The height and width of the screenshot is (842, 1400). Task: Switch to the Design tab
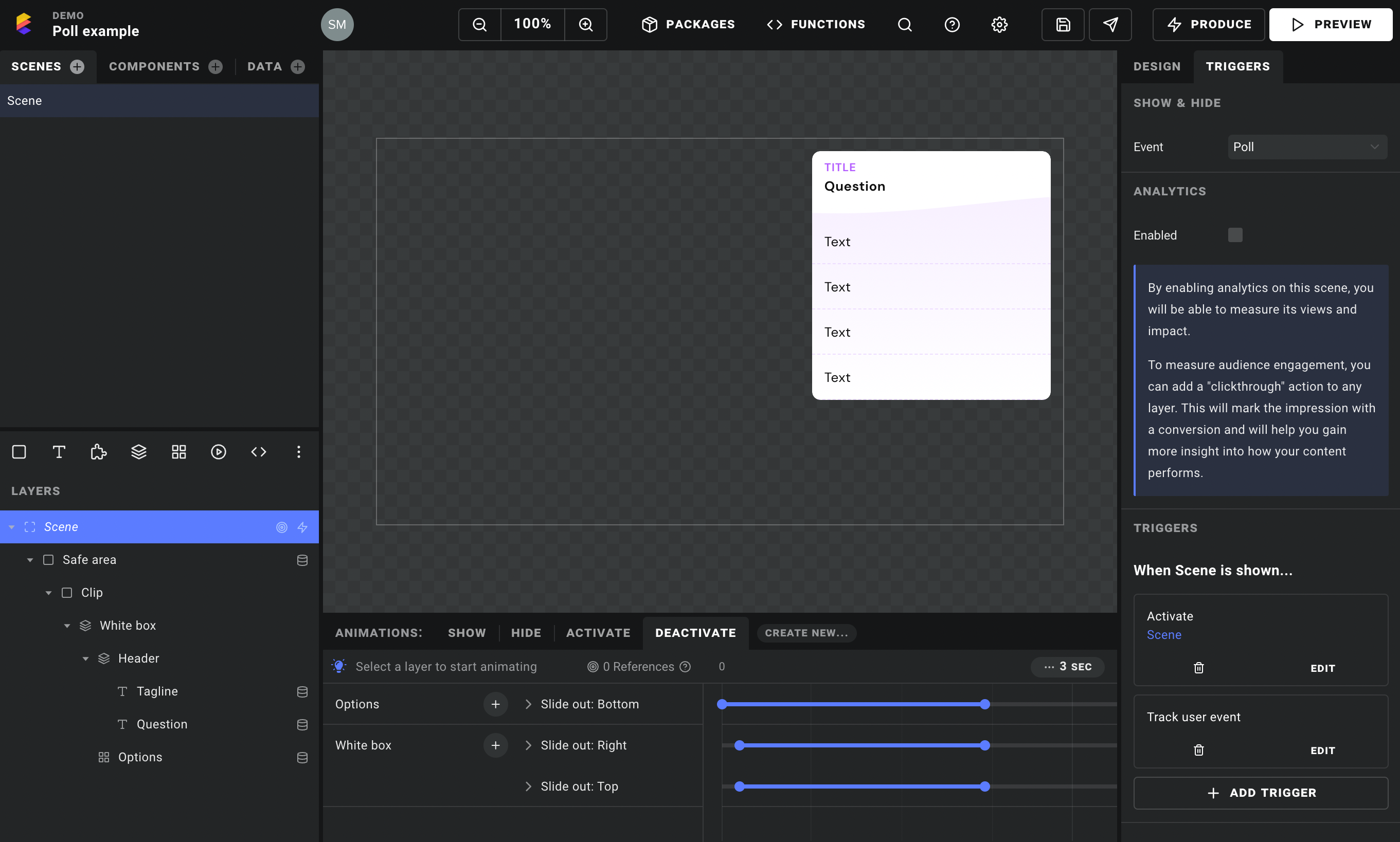coord(1157,66)
